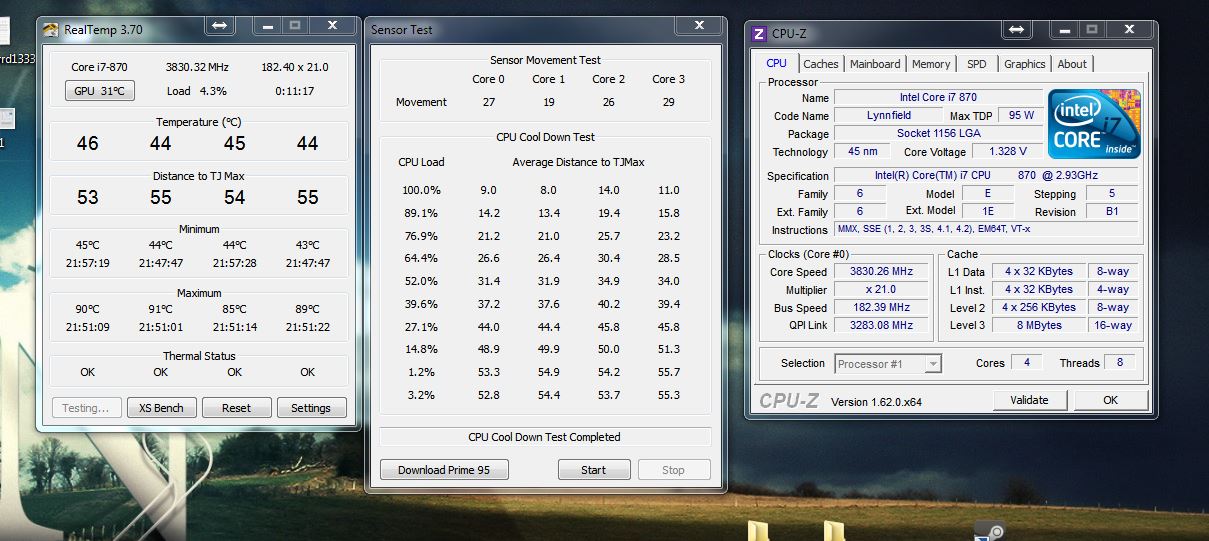Click the 0:11:17 elapsed time in RealTemp

tap(295, 91)
